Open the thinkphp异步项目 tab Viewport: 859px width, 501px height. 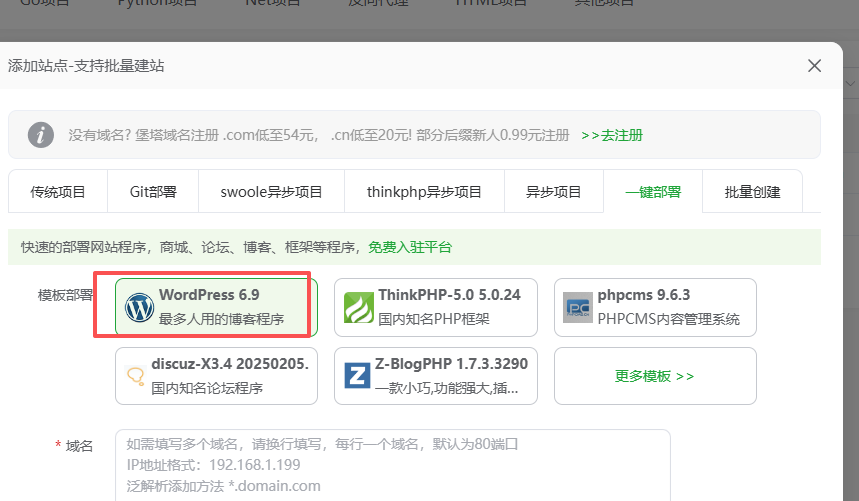click(x=424, y=192)
